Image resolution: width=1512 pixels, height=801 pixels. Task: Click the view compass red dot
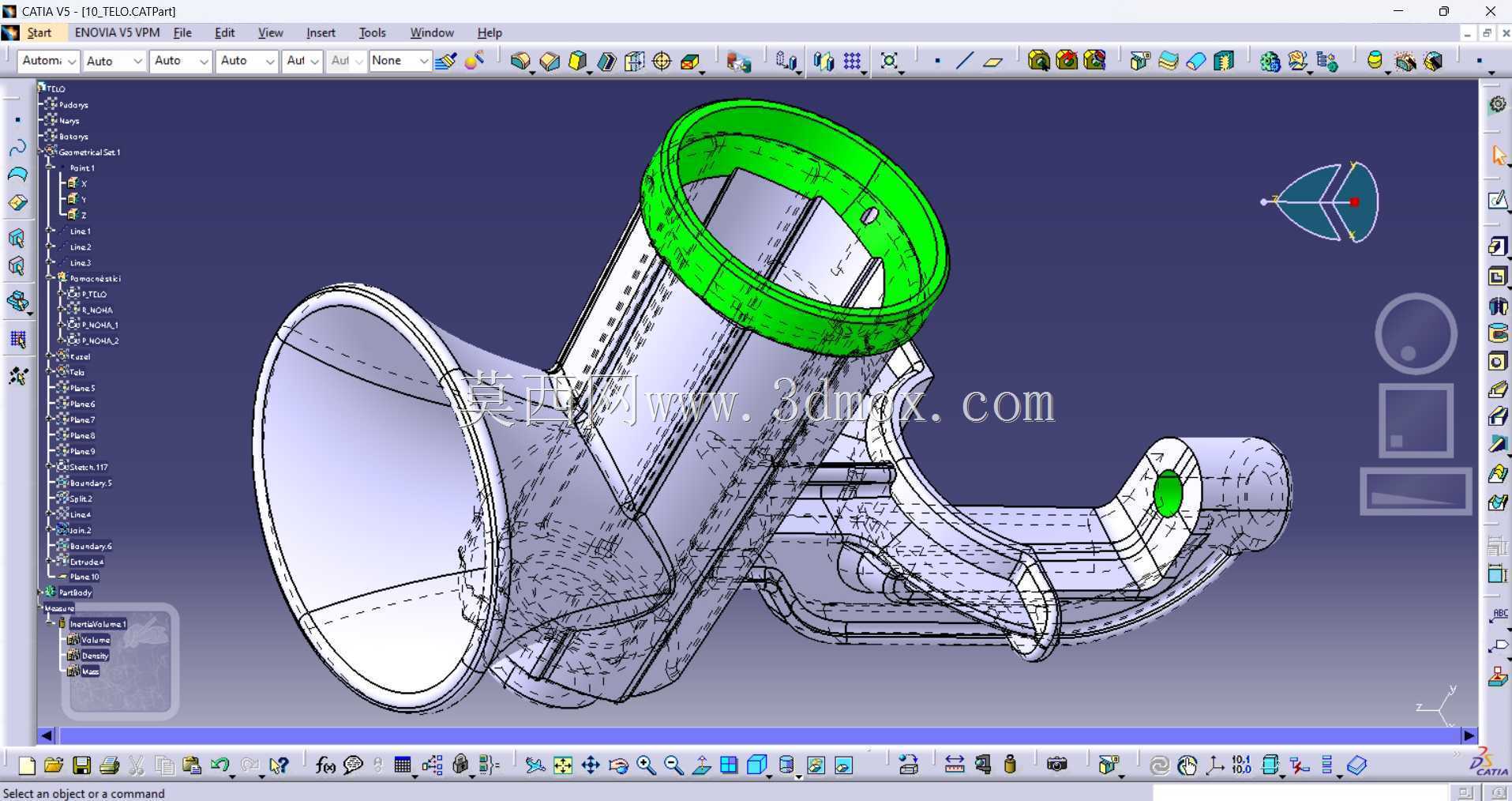1355,202
